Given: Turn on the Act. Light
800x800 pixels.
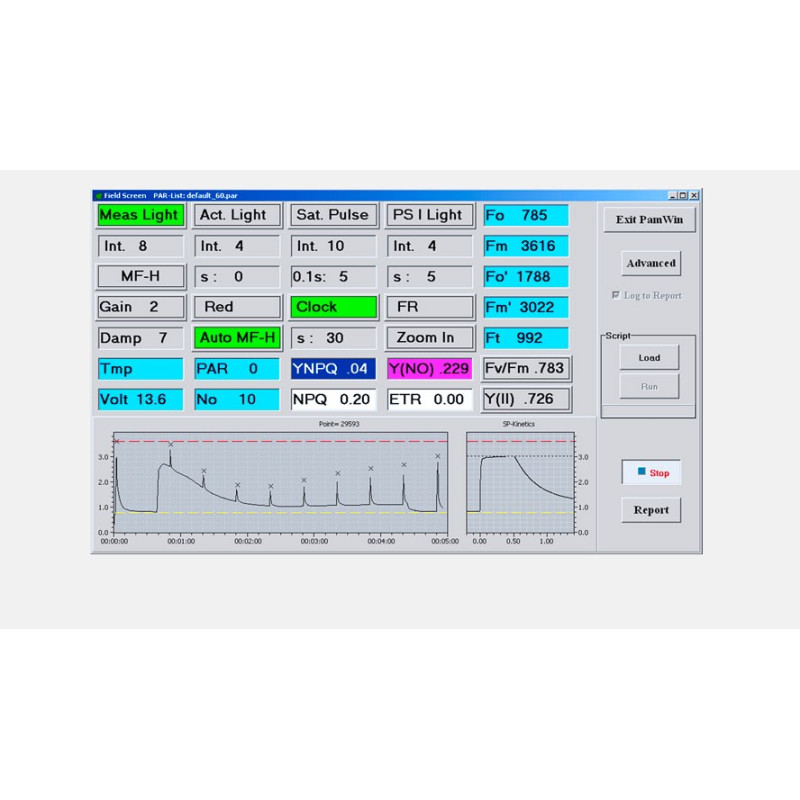Looking at the screenshot, I should [236, 215].
